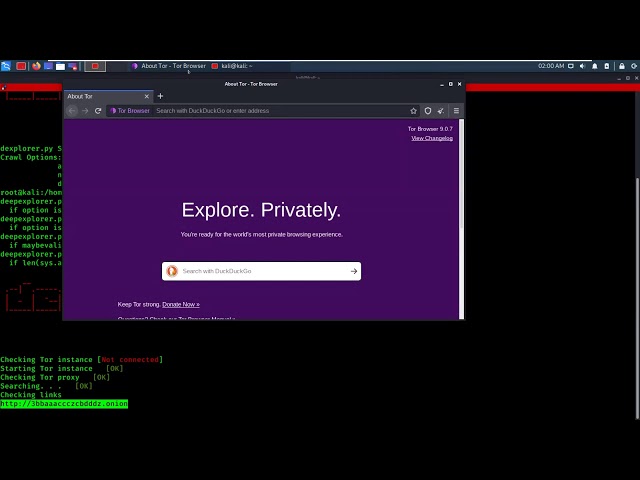This screenshot has height=480, width=640.
Task: Open the display settings tray icon
Action: click(x=571, y=66)
